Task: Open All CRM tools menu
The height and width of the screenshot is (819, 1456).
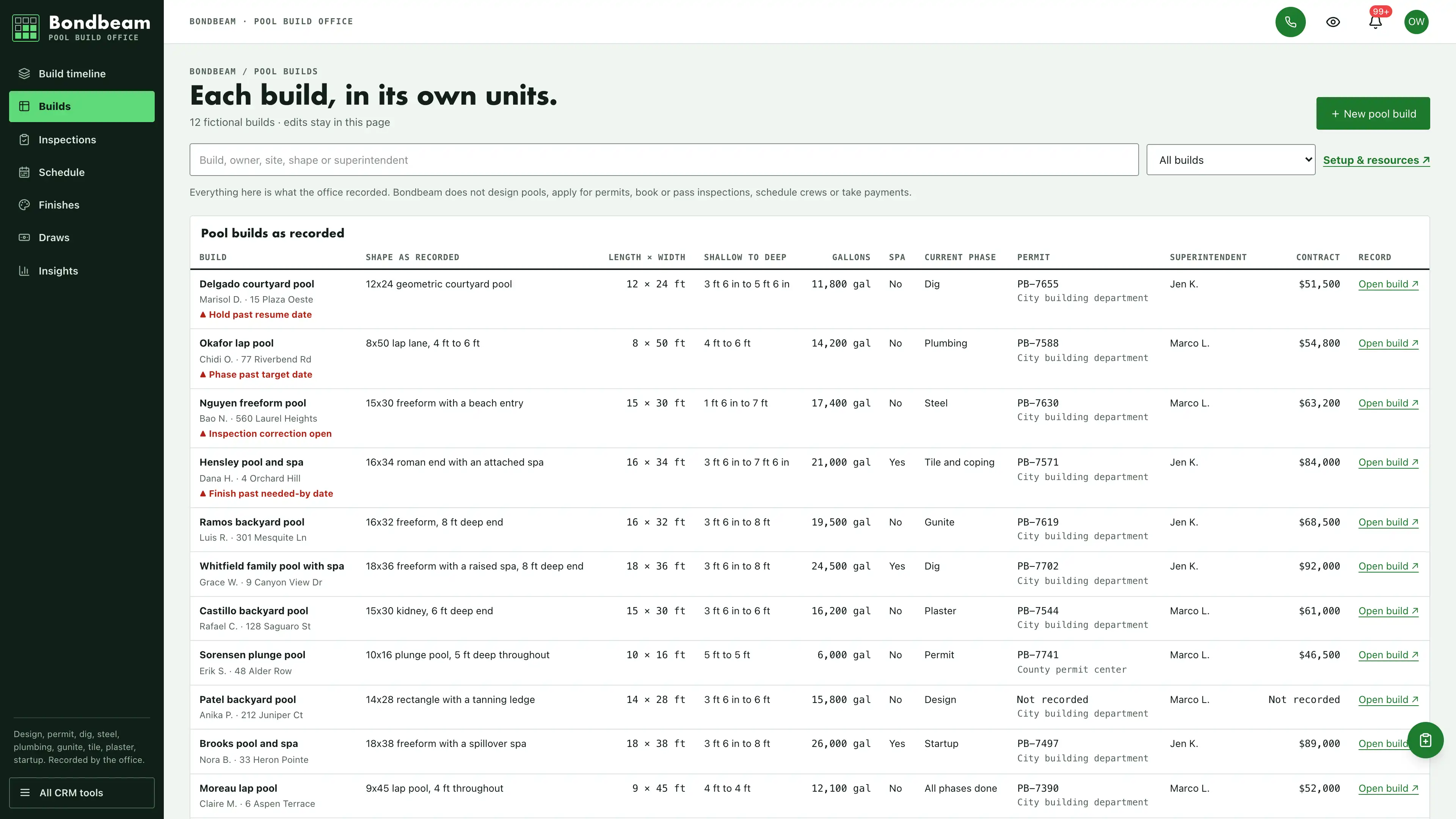Action: [x=82, y=792]
